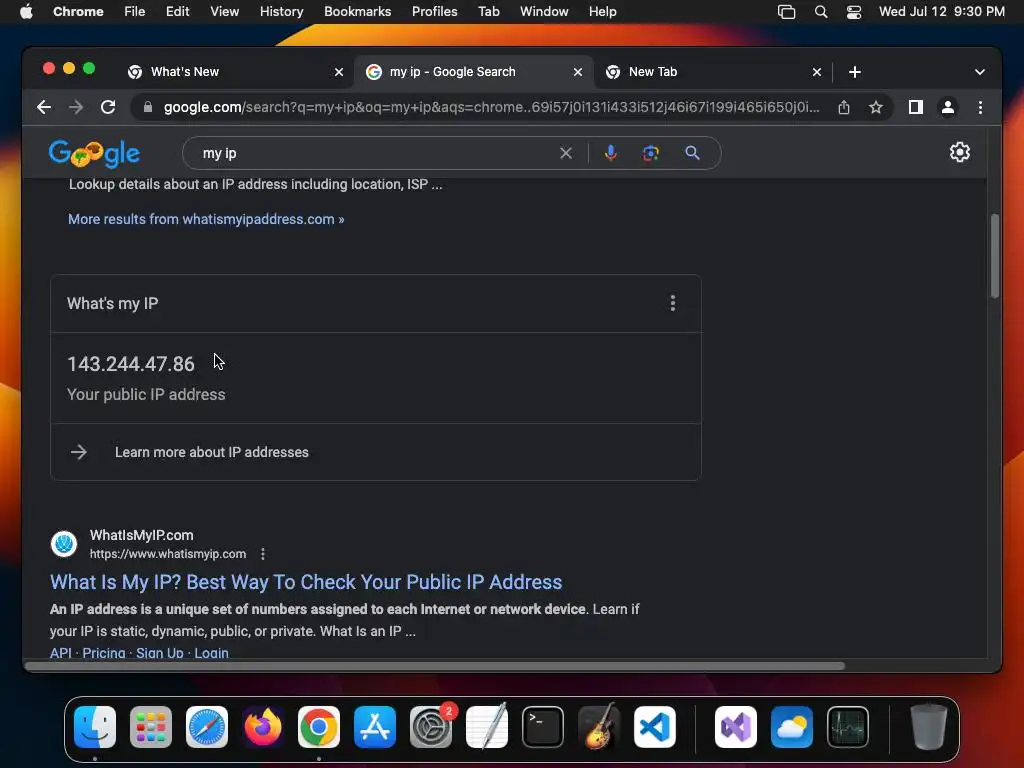Click the Google doodle logo

(94, 153)
